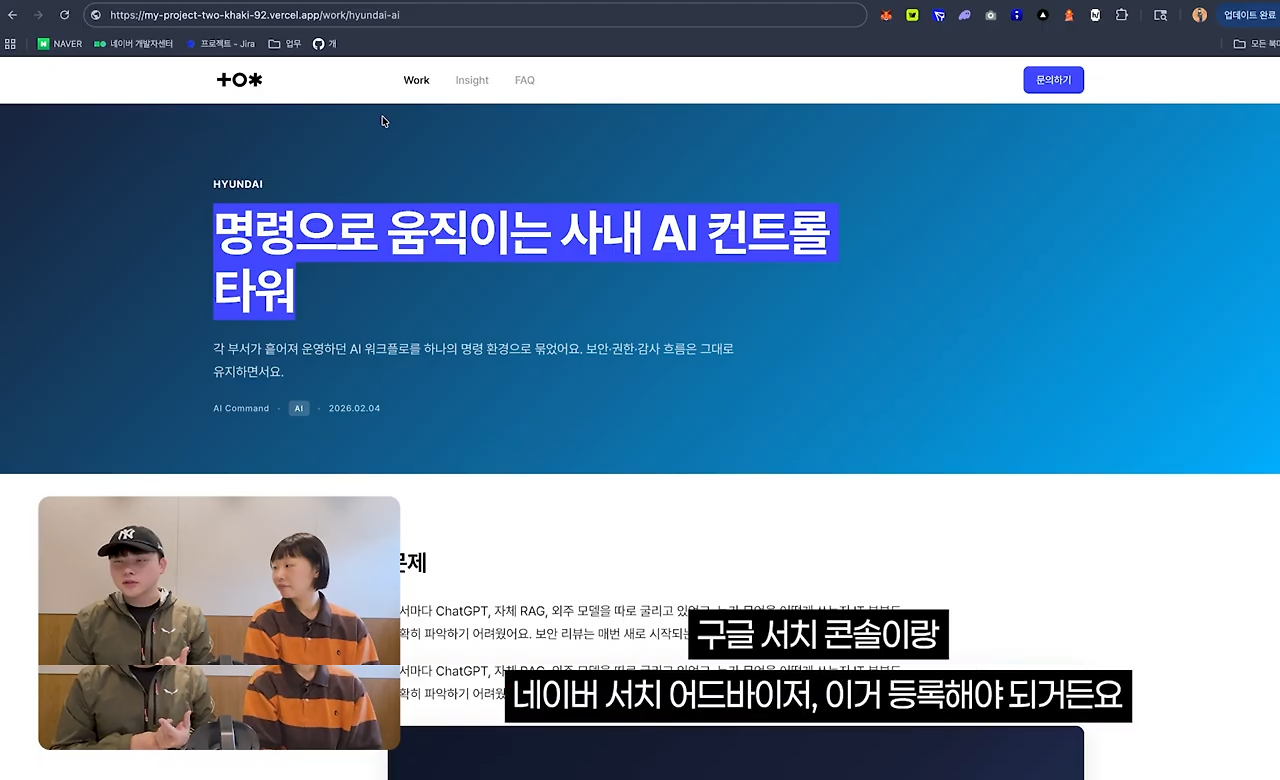Switch to the Insight nav item
Viewport: 1280px width, 780px height.
[472, 80]
